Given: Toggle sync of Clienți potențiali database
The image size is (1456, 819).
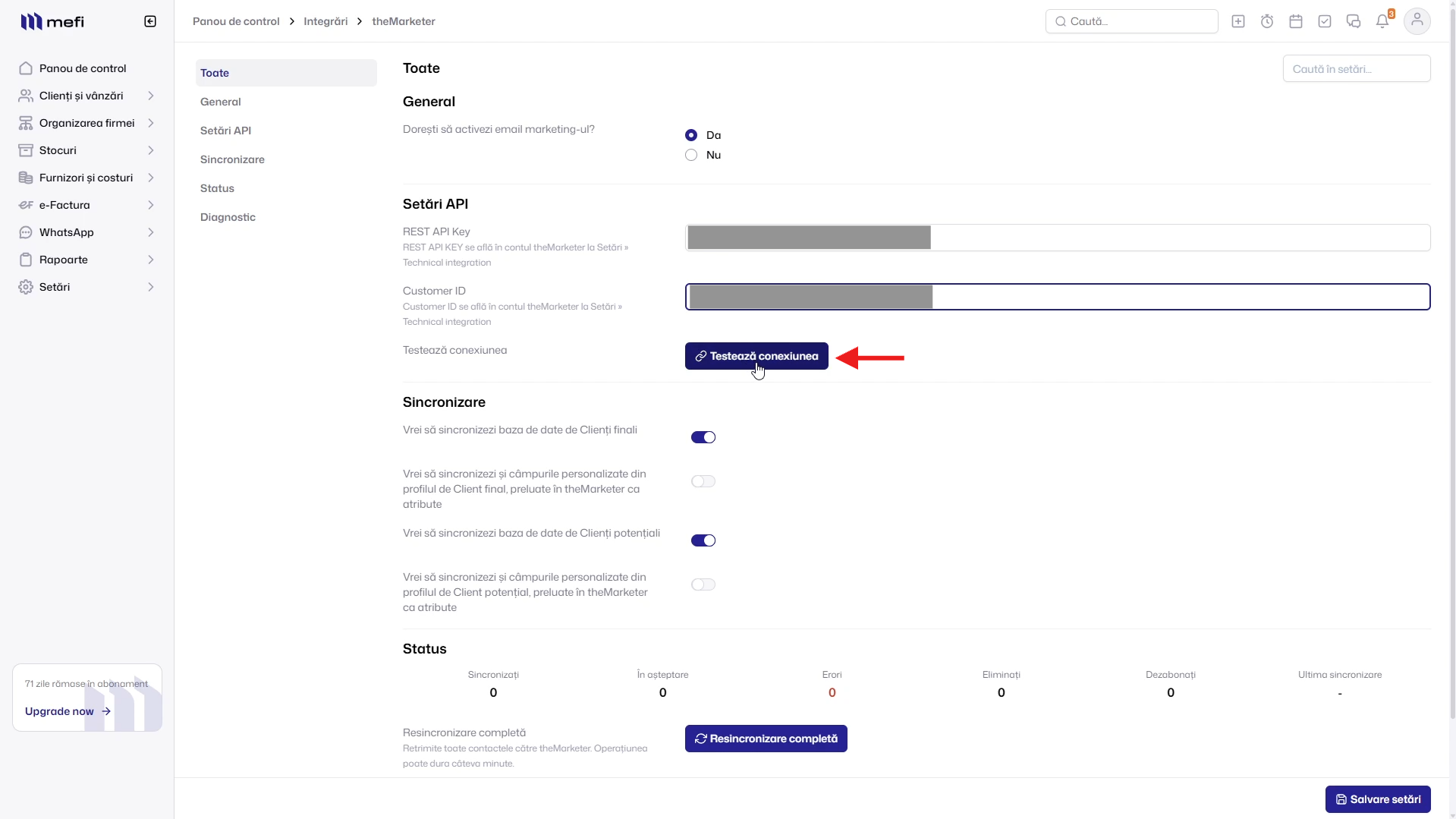Looking at the screenshot, I should [x=703, y=540].
